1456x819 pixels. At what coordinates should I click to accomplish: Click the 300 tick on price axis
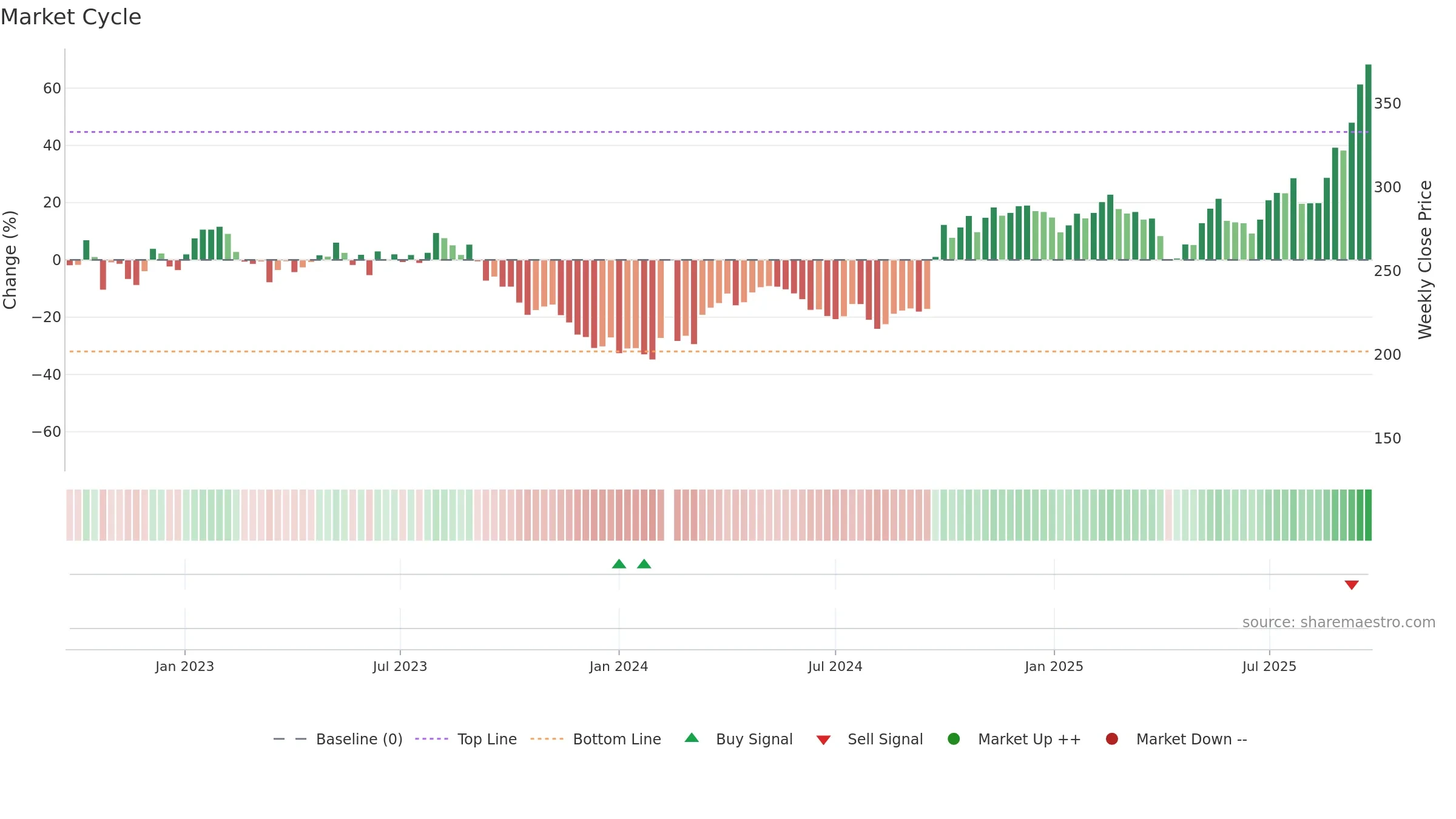point(1387,187)
